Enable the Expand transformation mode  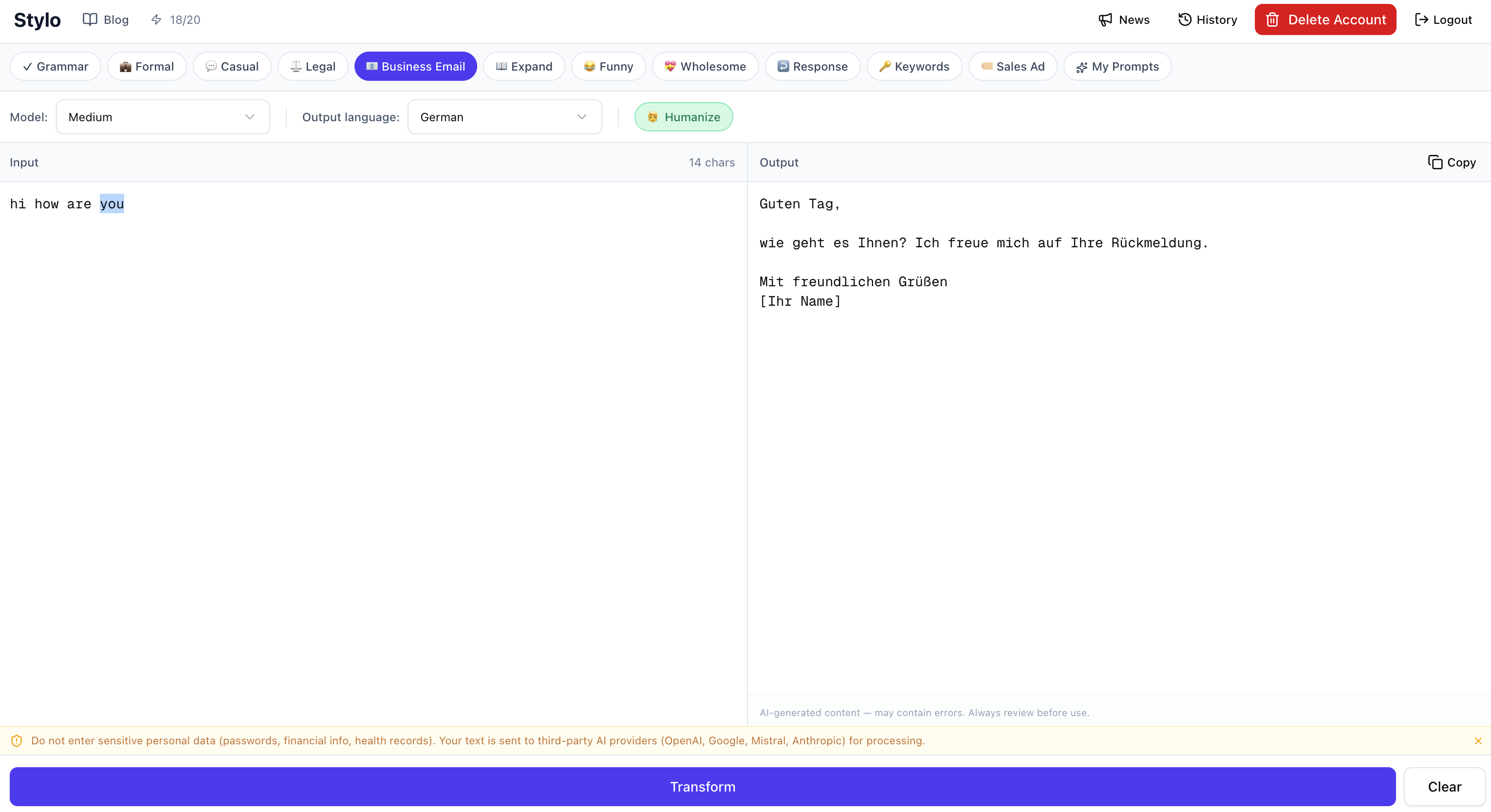tap(523, 66)
